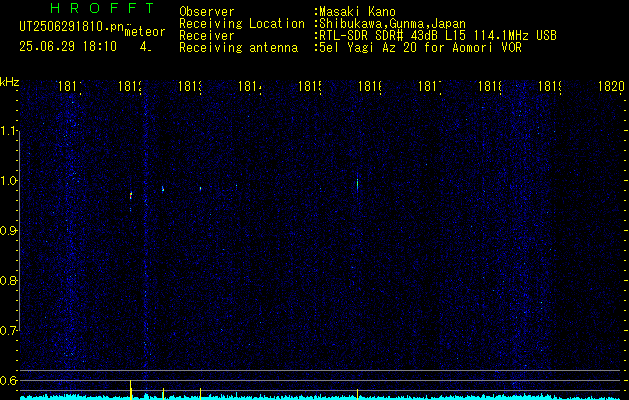Click the date 25.06.29 18:10 text
Image resolution: width=629 pixels, height=400 pixels.
coord(68,47)
